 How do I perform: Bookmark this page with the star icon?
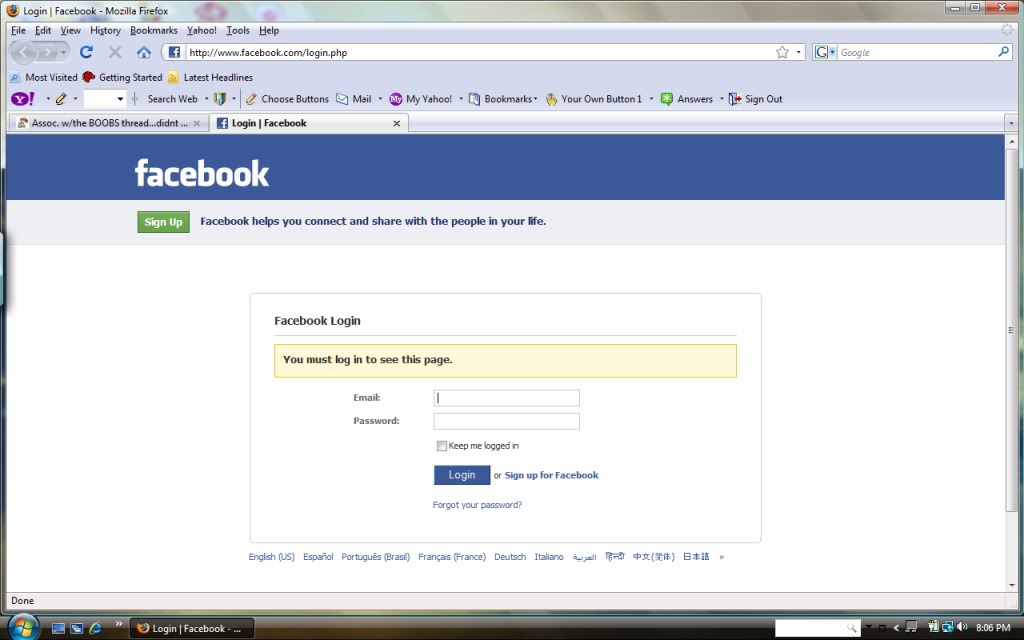click(782, 52)
